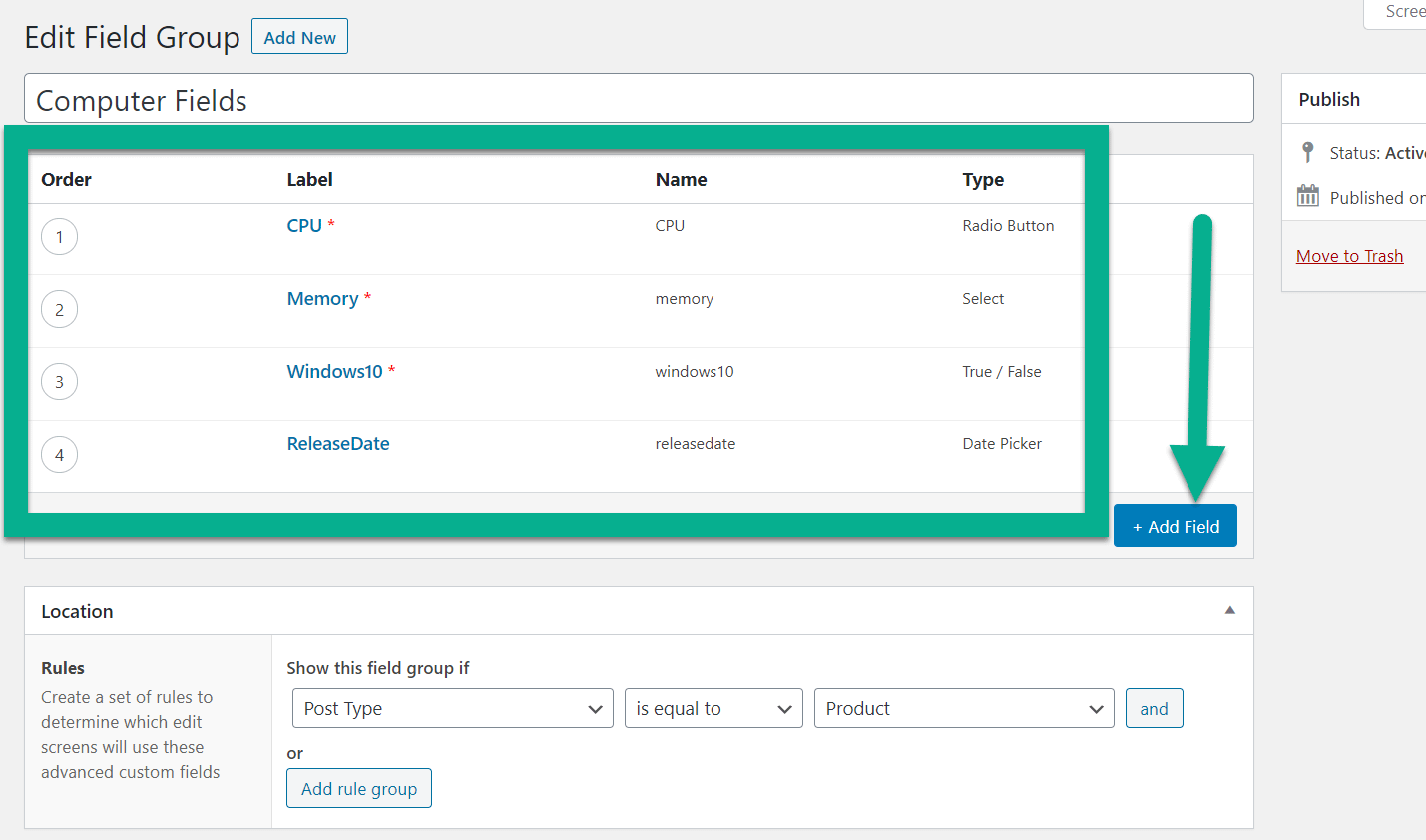Viewport: 1426px width, 840px height.
Task: Click the Computer Fields title input
Action: [x=639, y=98]
